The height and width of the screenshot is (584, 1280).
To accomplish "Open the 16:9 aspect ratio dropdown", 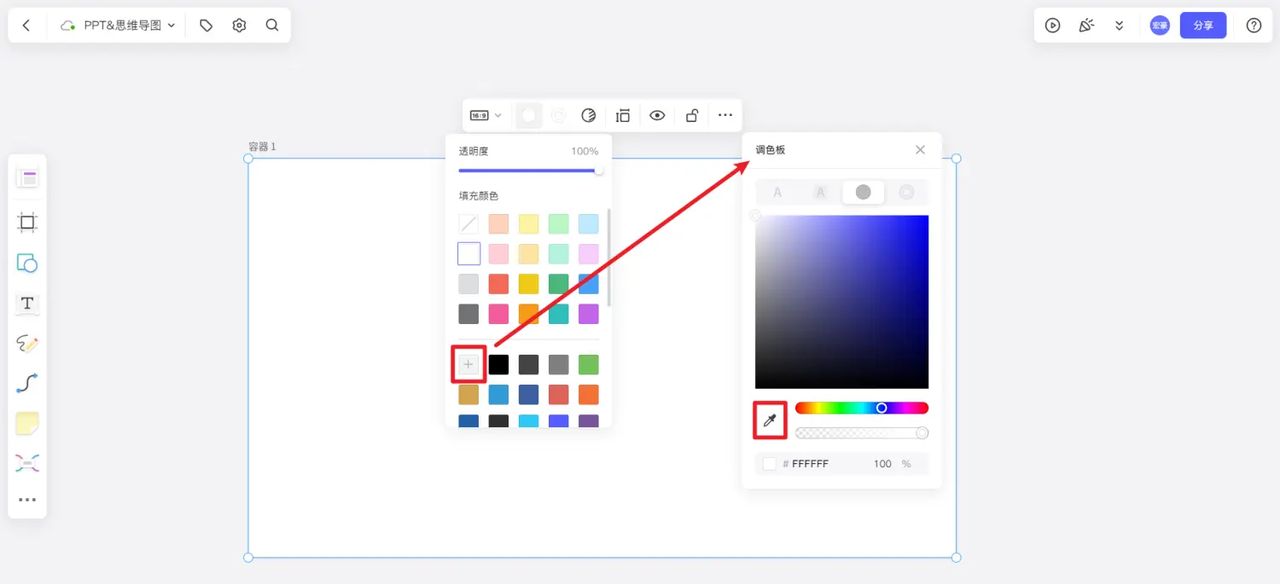I will coord(486,115).
